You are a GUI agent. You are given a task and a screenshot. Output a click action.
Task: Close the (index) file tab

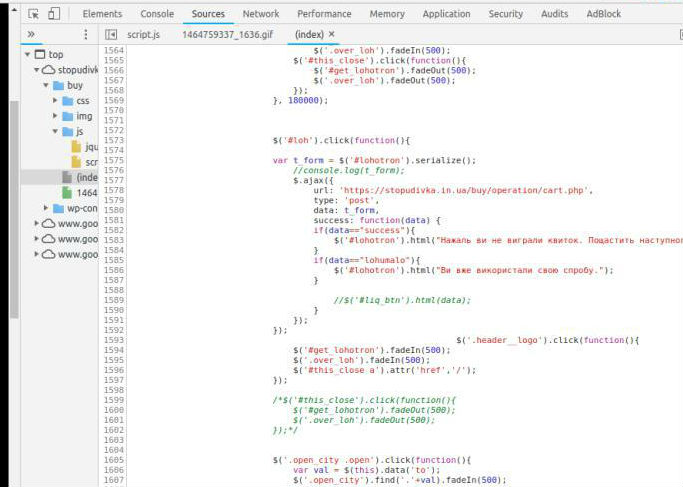point(331,34)
